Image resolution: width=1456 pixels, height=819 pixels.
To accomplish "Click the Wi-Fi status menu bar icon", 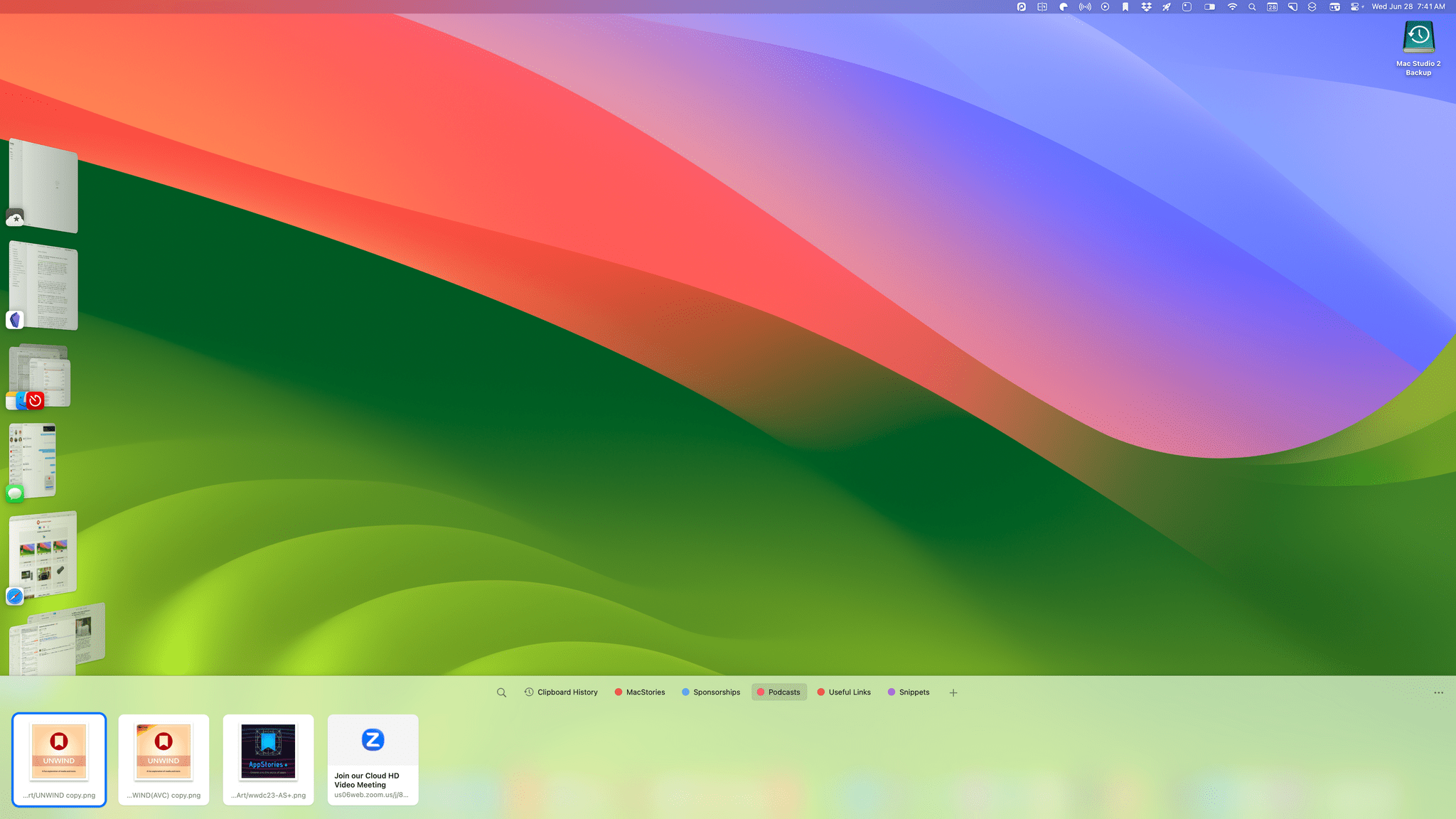I will (1231, 7).
